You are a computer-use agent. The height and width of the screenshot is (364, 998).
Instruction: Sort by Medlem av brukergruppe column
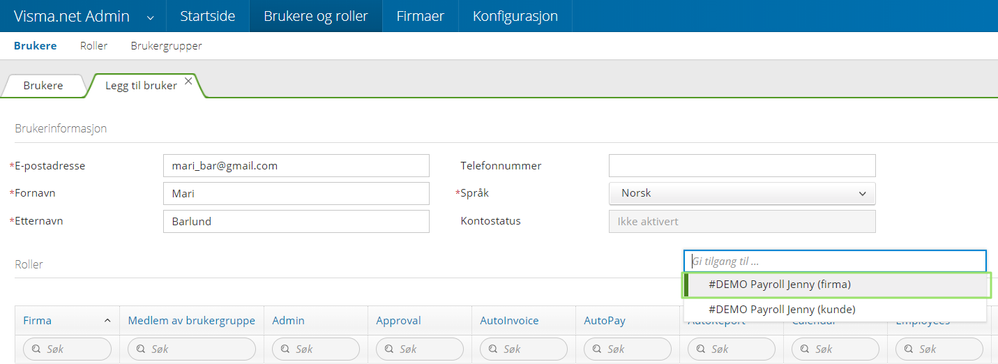point(192,321)
